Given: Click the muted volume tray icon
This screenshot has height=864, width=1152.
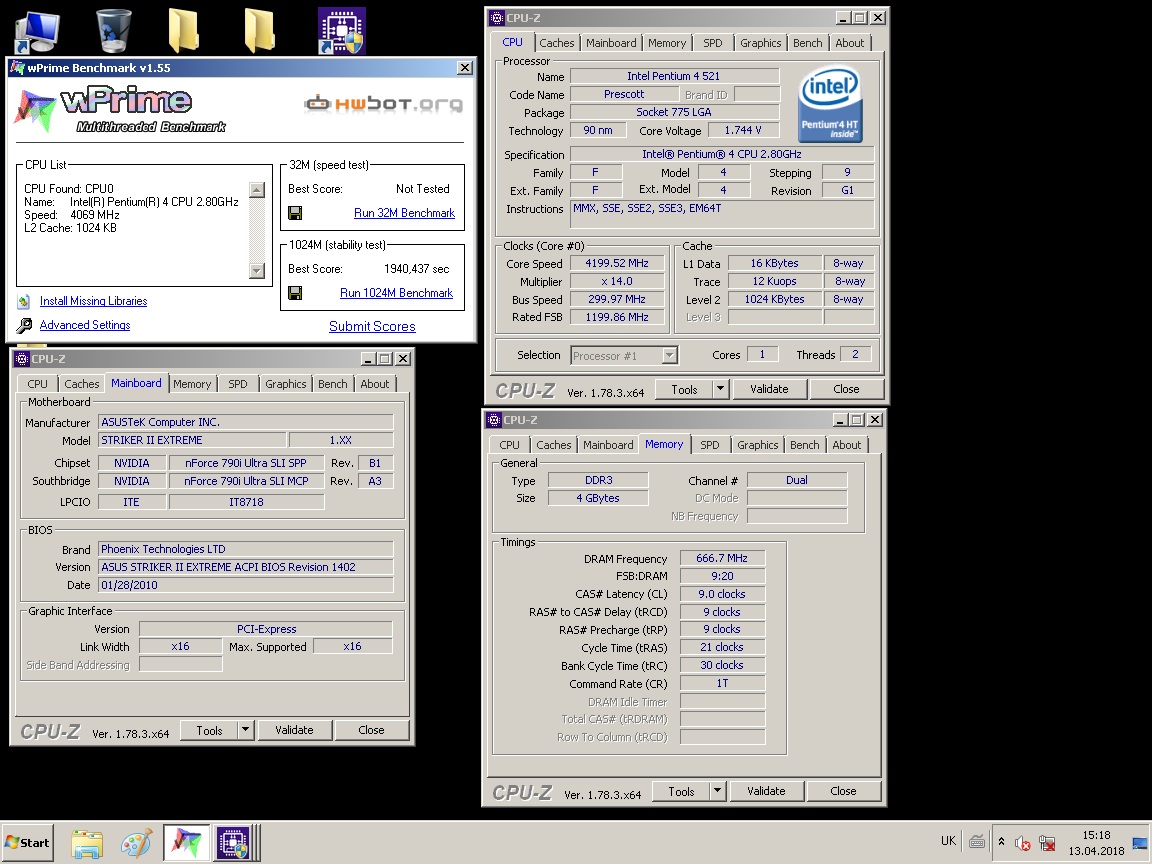Looking at the screenshot, I should click(1022, 843).
